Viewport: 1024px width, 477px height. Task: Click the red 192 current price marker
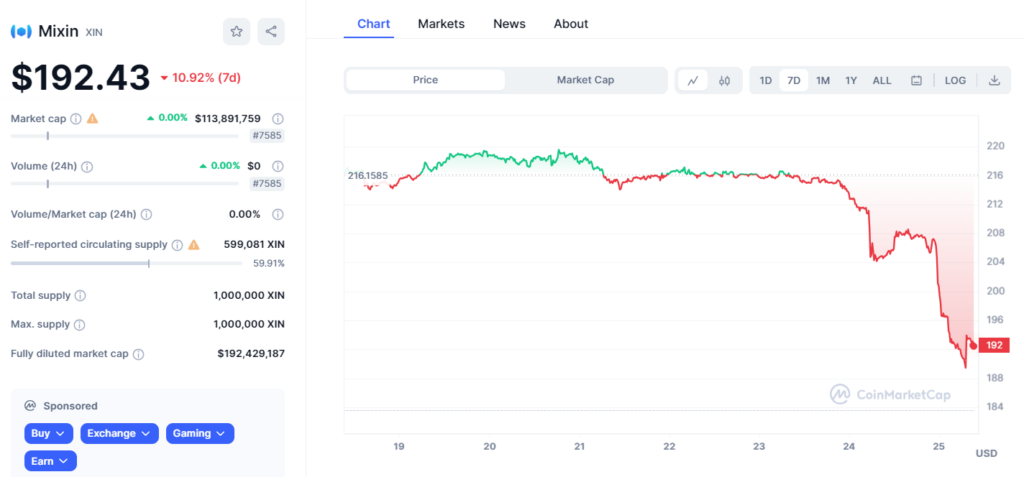[995, 345]
